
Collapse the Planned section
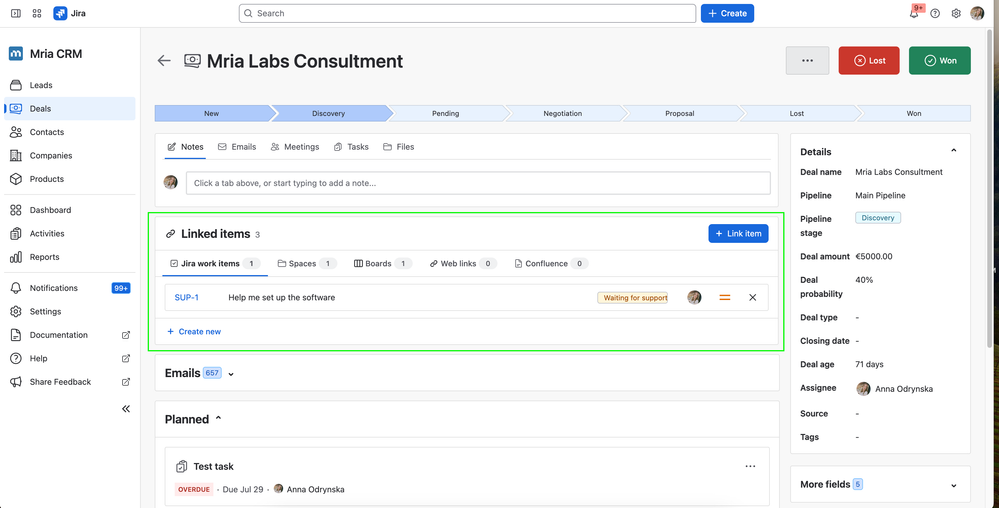[219, 419]
